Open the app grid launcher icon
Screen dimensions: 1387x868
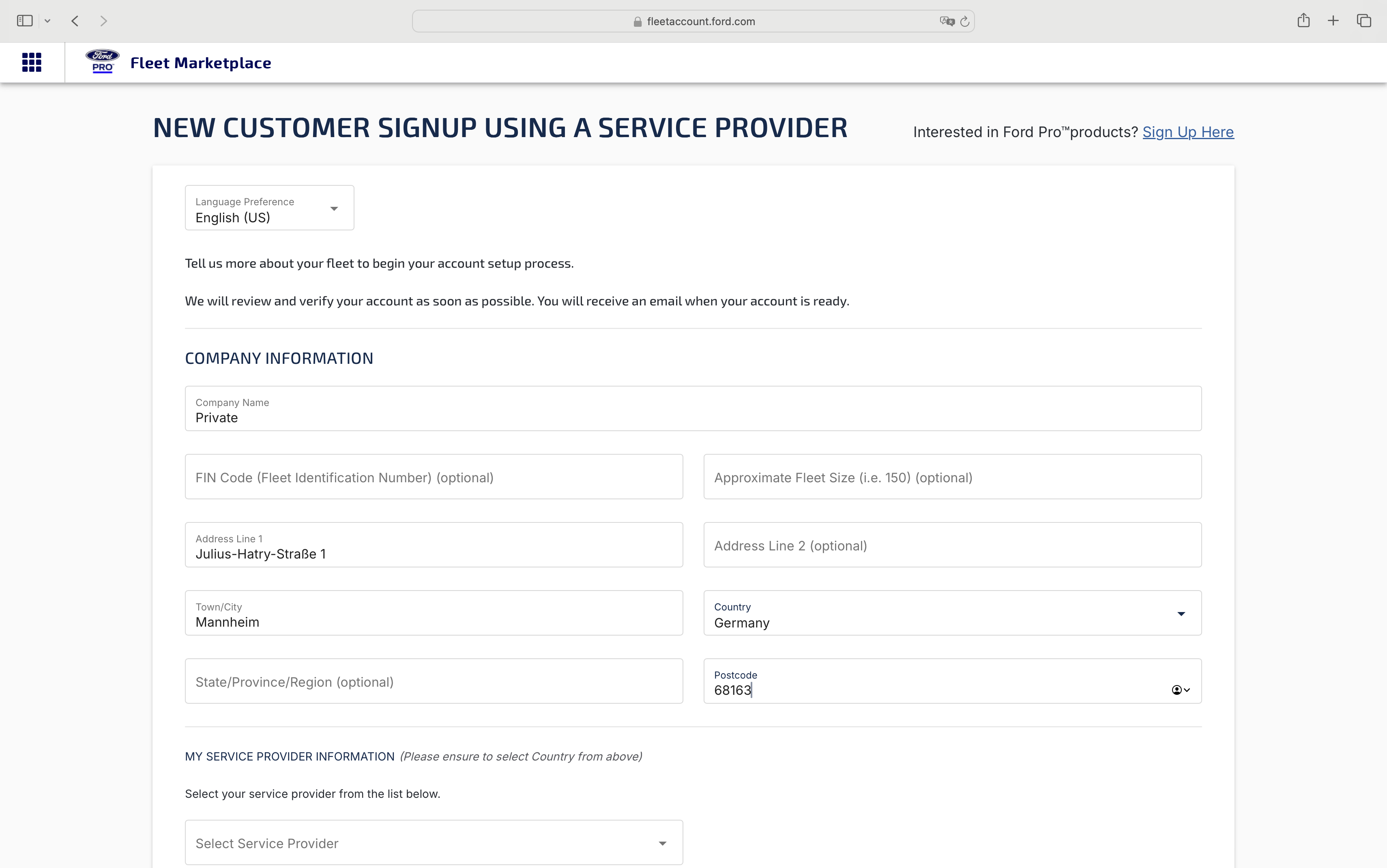click(32, 62)
